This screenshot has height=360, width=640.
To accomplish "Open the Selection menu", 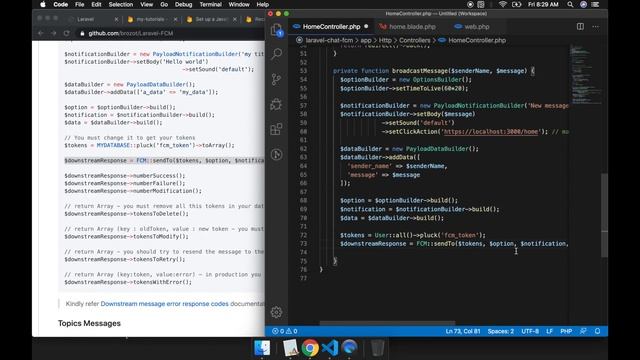I will click(x=121, y=4).
